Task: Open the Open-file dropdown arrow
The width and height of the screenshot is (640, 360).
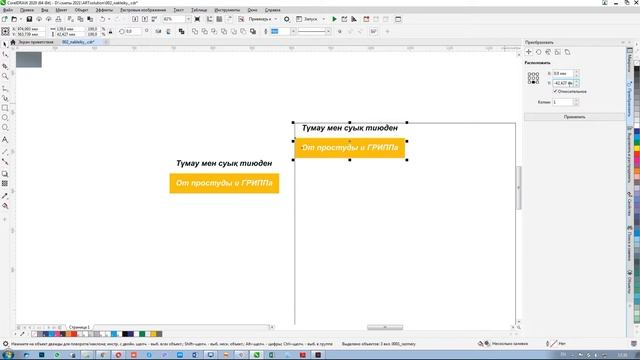Action: pyautogui.click(x=20, y=19)
